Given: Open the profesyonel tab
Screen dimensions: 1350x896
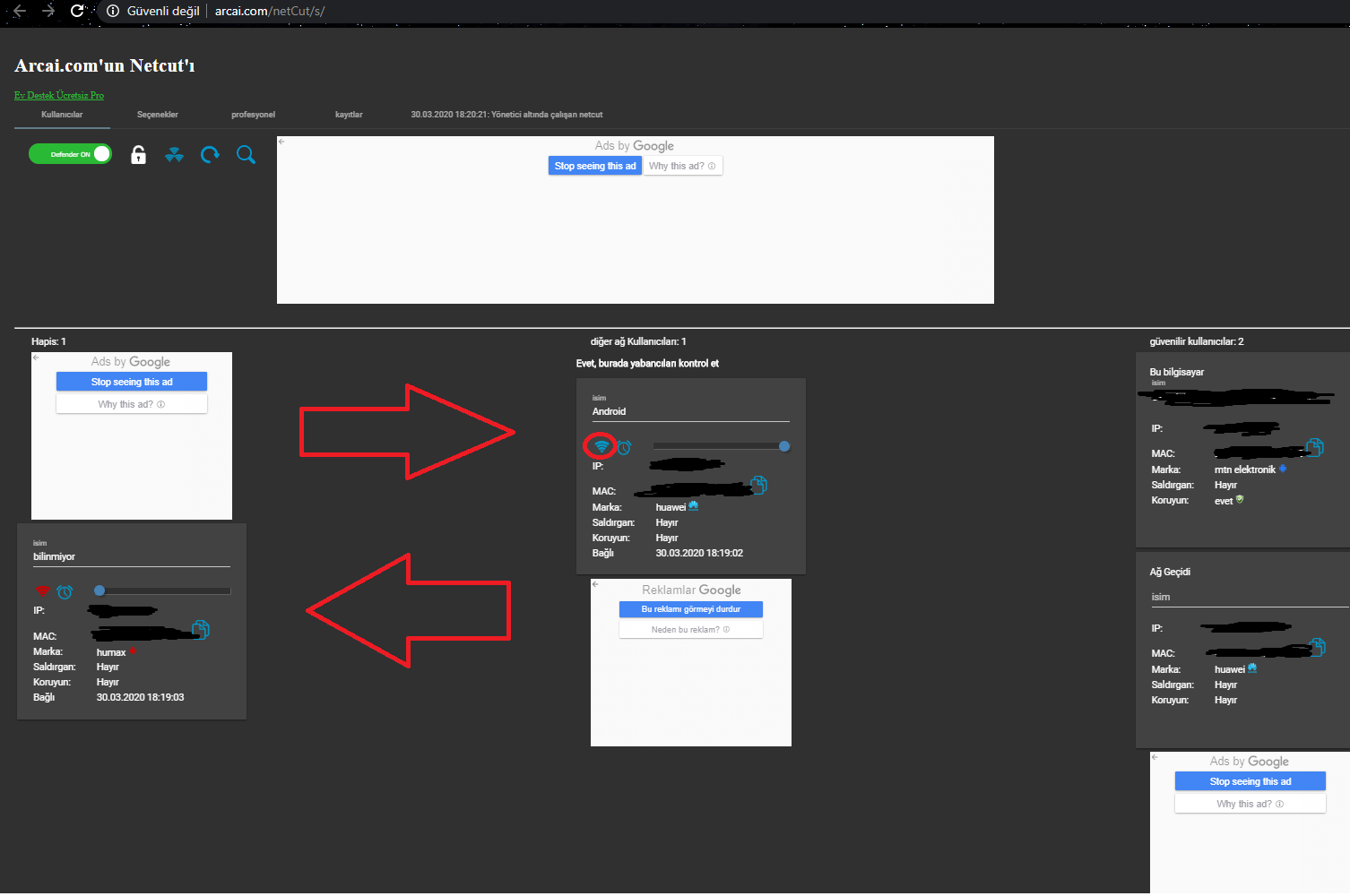Looking at the screenshot, I should [254, 115].
